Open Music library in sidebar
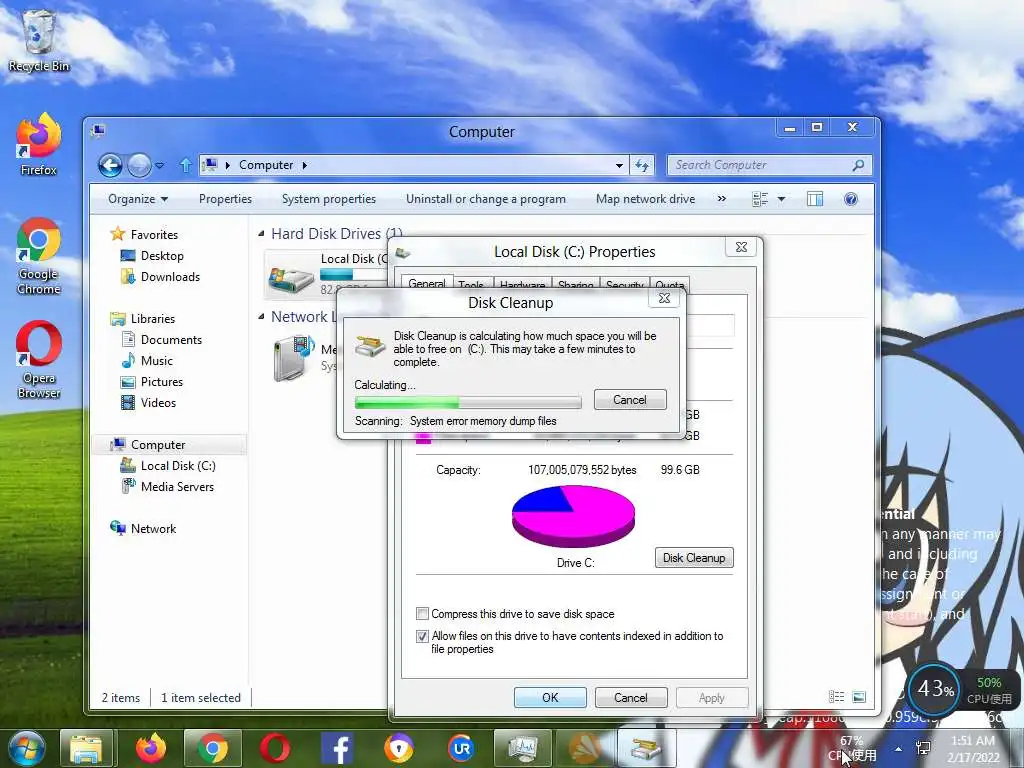Image resolution: width=1024 pixels, height=768 pixels. click(x=147, y=360)
